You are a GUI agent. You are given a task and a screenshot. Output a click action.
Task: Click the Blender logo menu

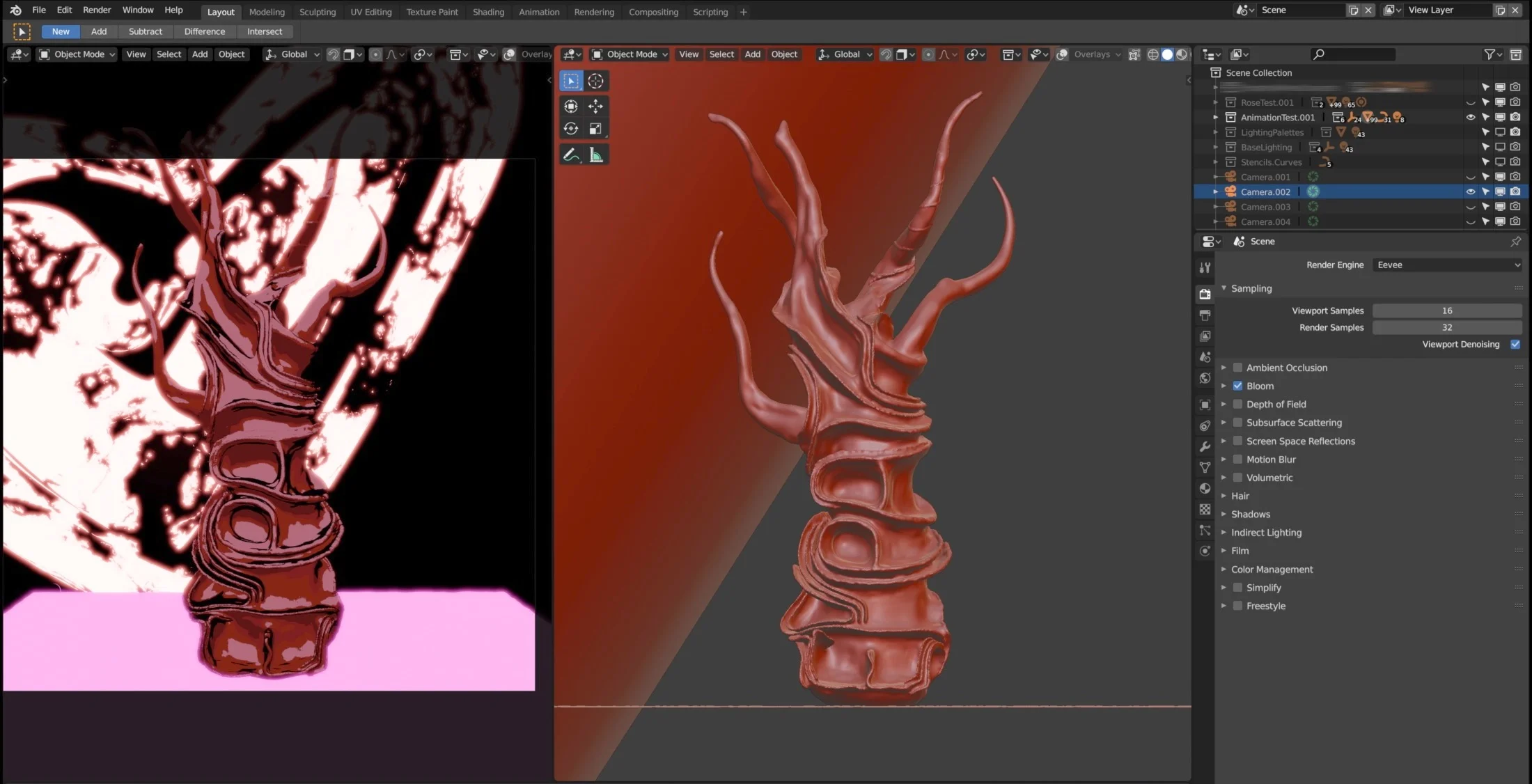(15, 10)
